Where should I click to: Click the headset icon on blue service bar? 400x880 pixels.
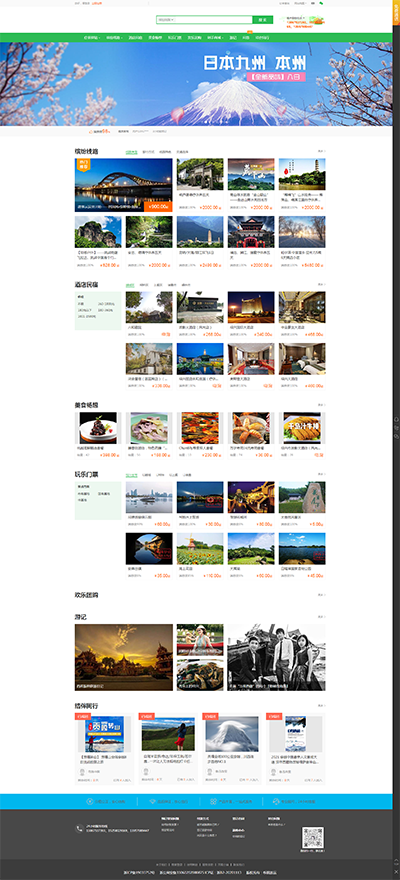[x=275, y=801]
